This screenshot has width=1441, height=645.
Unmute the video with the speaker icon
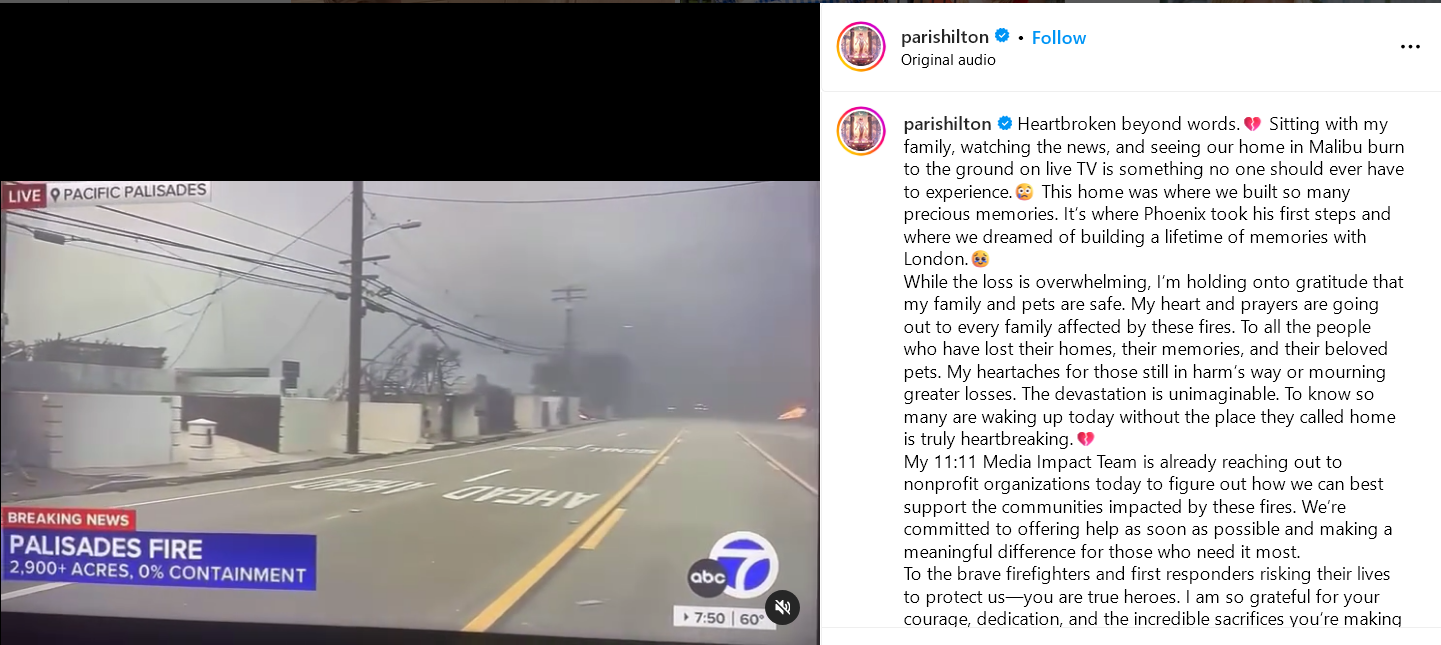click(x=783, y=608)
